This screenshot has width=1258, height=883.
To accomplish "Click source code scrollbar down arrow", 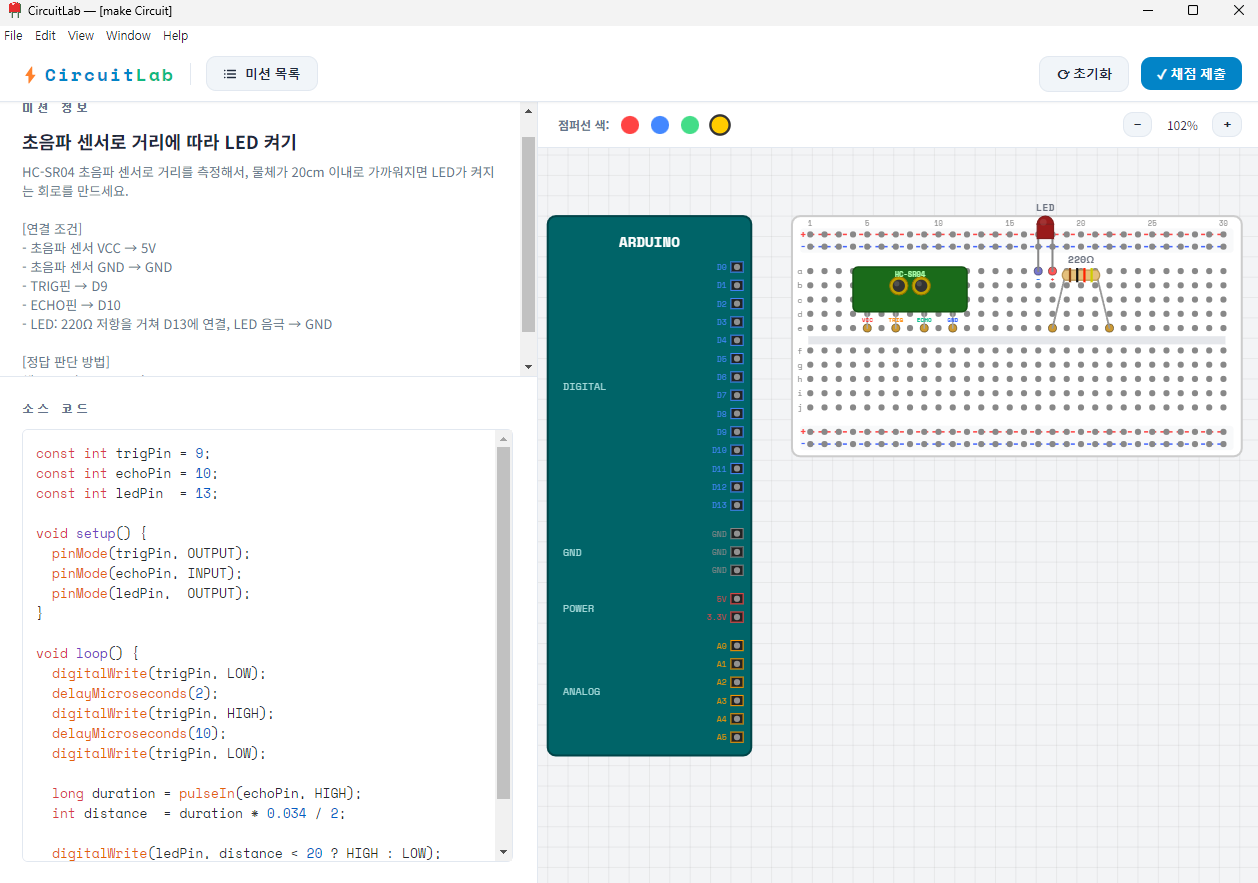I will [x=503, y=852].
